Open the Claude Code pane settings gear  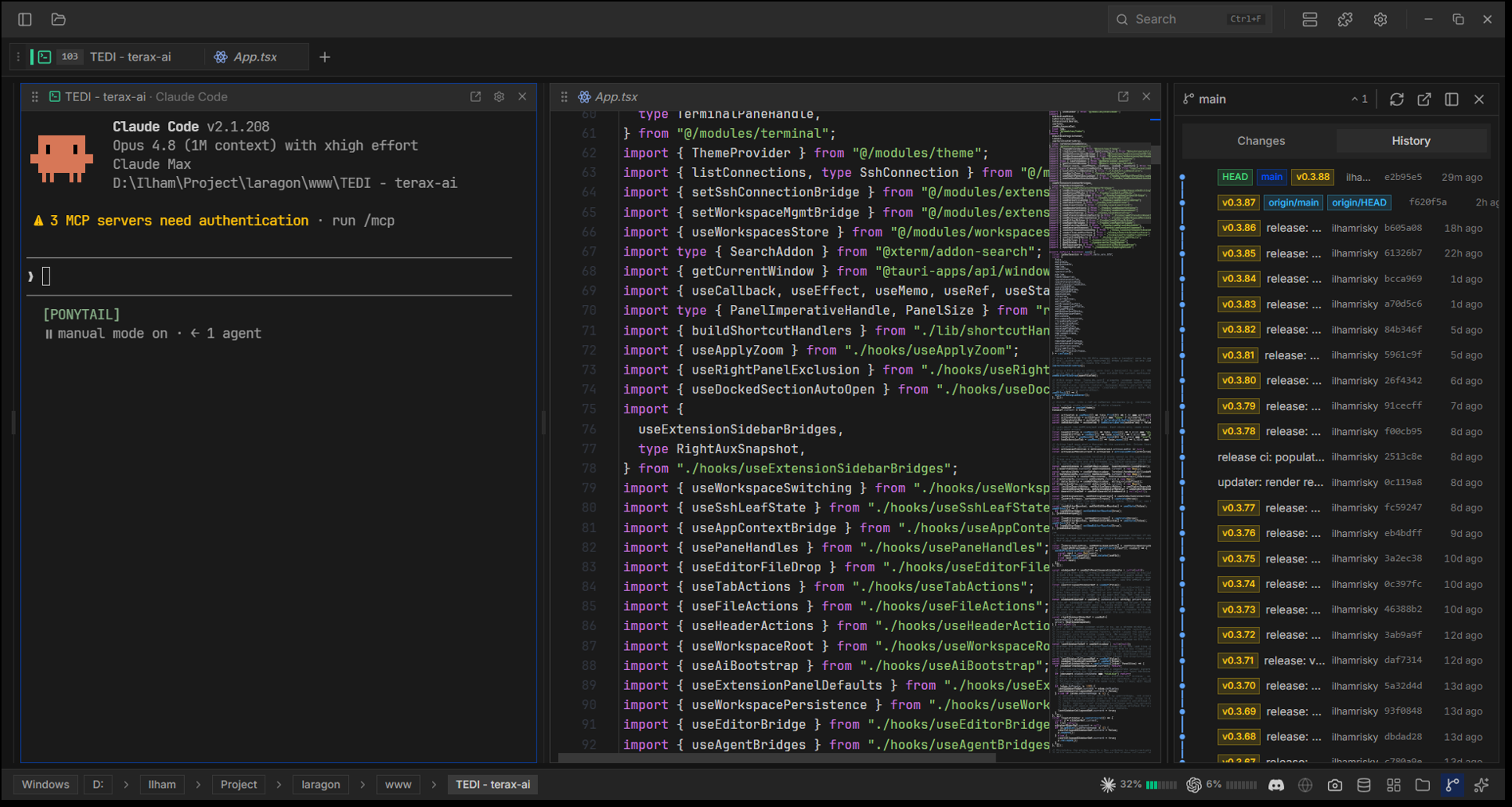click(x=499, y=96)
